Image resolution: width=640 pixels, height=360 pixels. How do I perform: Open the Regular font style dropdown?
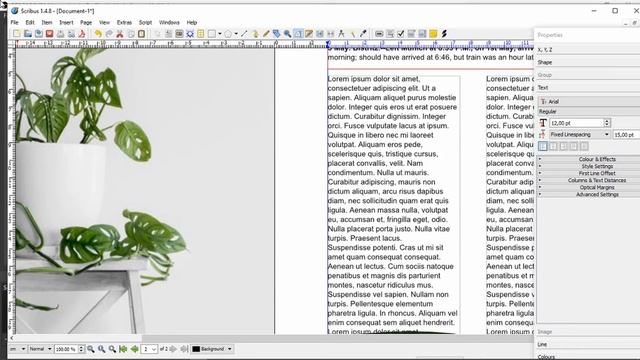(589, 111)
